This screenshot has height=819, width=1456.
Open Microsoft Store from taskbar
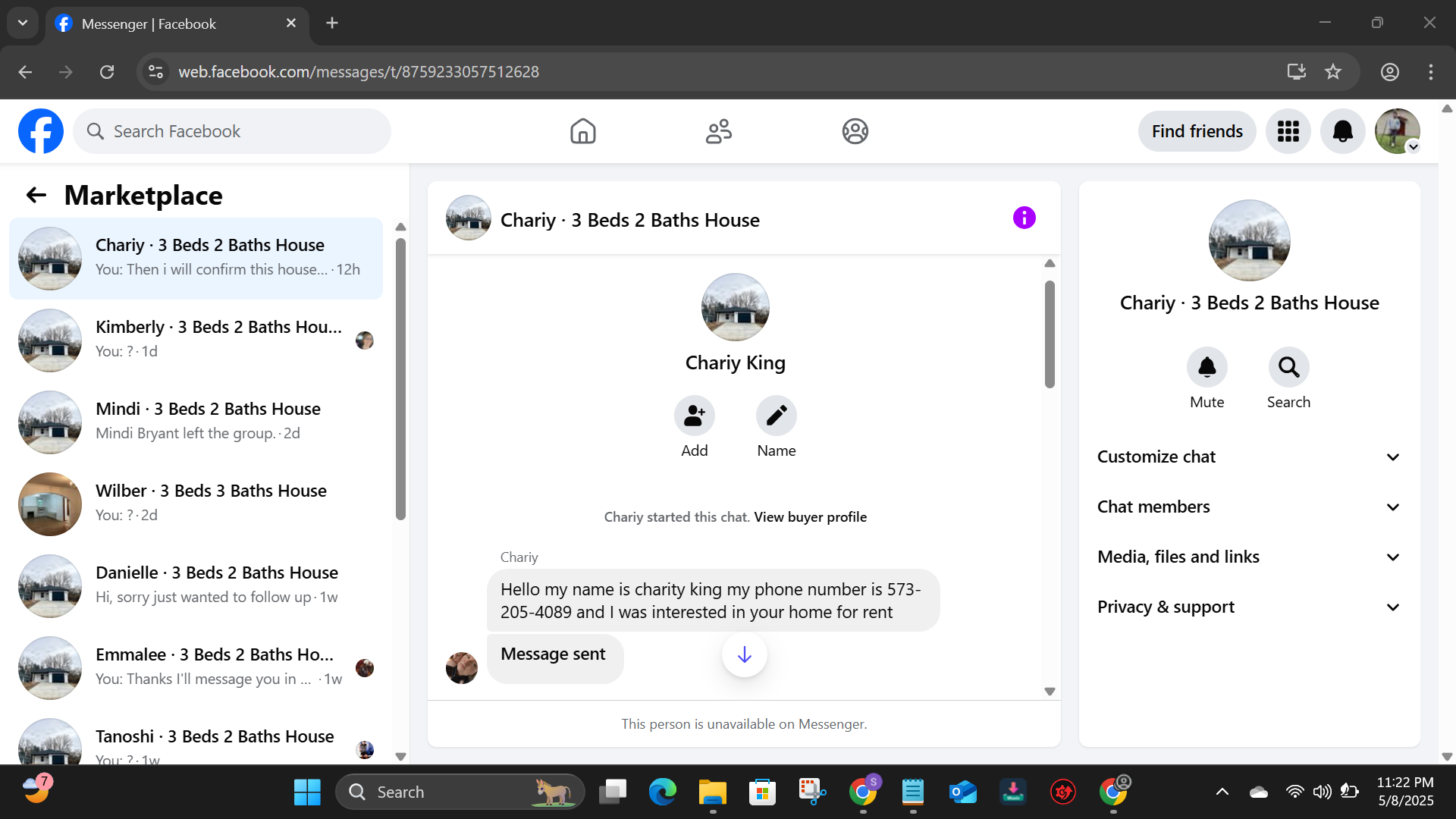pyautogui.click(x=762, y=792)
